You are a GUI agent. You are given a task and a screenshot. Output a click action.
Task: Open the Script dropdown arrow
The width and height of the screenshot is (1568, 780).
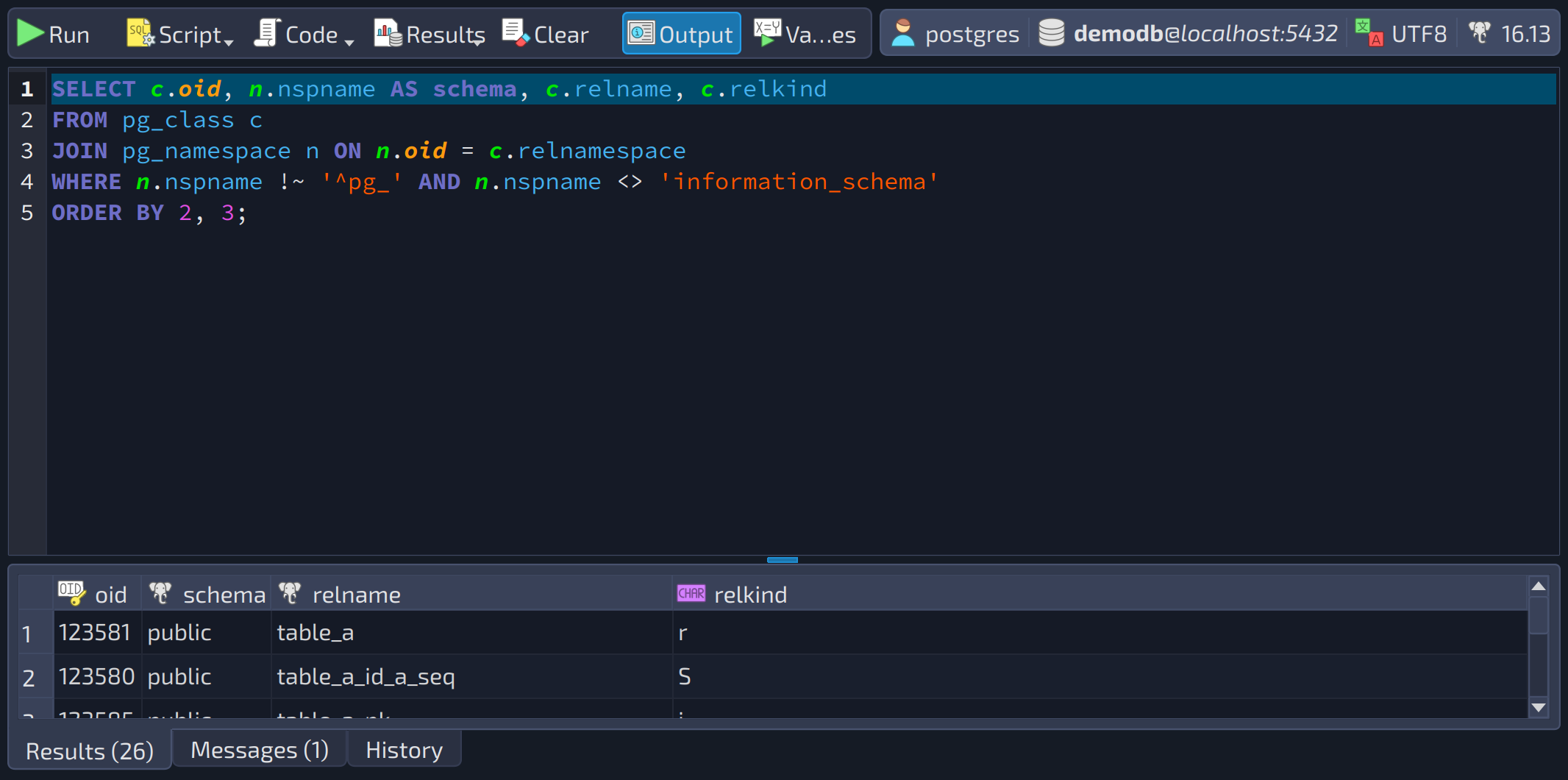pyautogui.click(x=229, y=43)
